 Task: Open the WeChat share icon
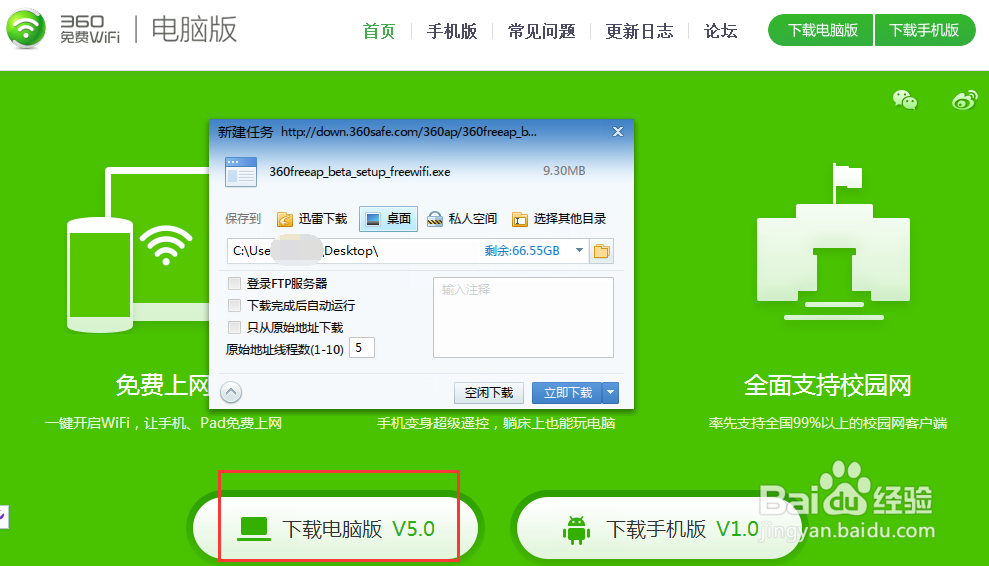coord(904,100)
